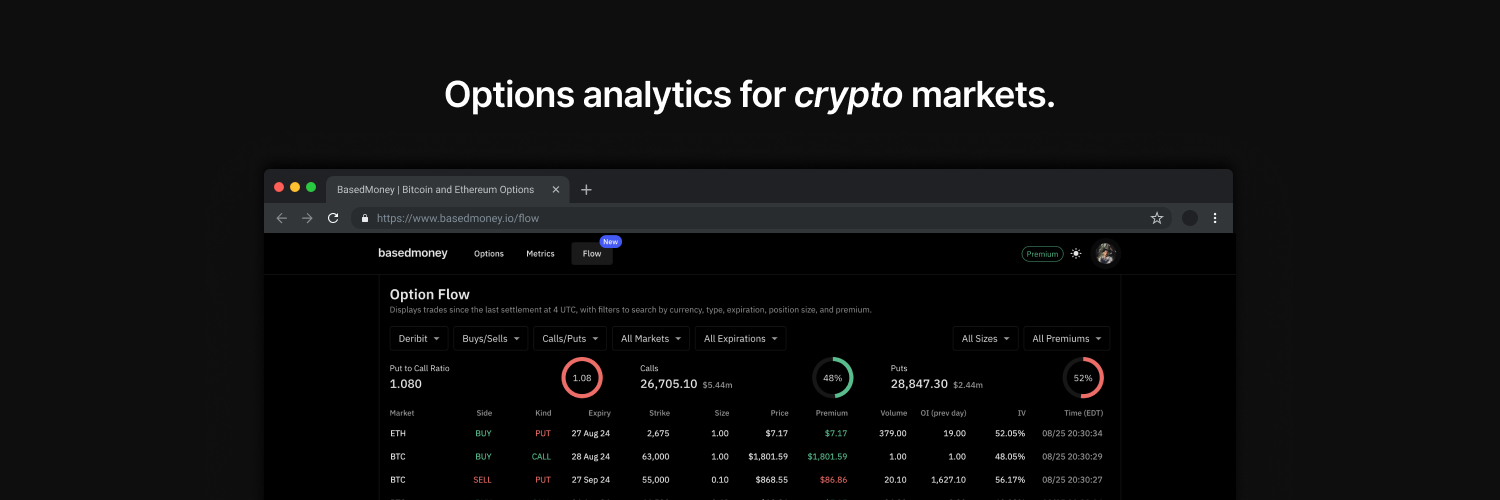
Task: Click the Strike column header
Action: [x=658, y=413]
